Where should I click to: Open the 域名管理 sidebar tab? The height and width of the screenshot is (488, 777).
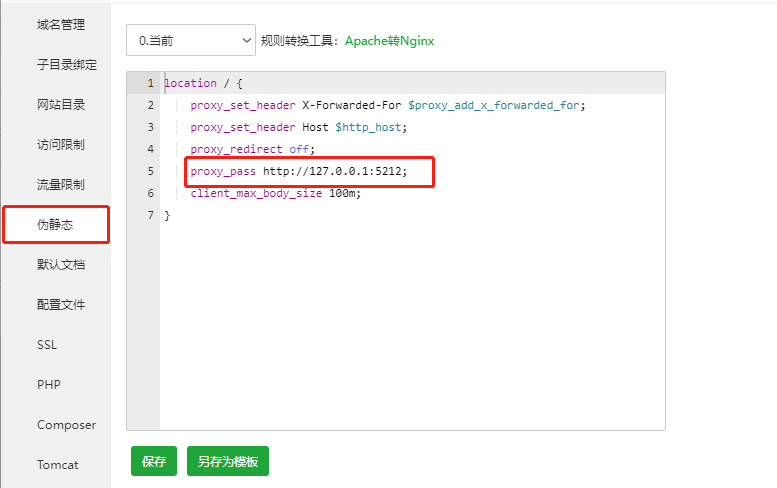pos(60,24)
